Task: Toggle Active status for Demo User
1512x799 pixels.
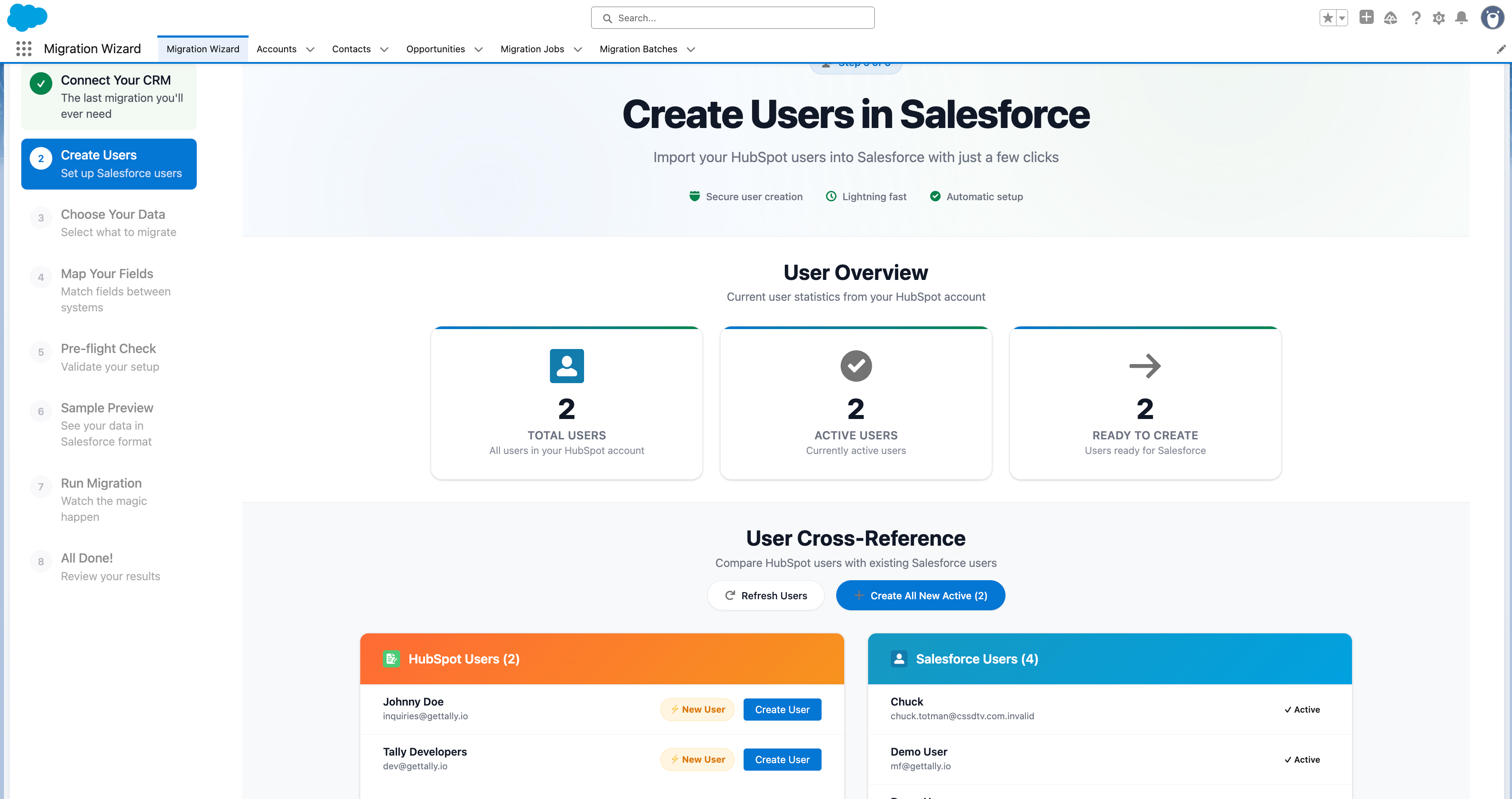Action: [1302, 759]
